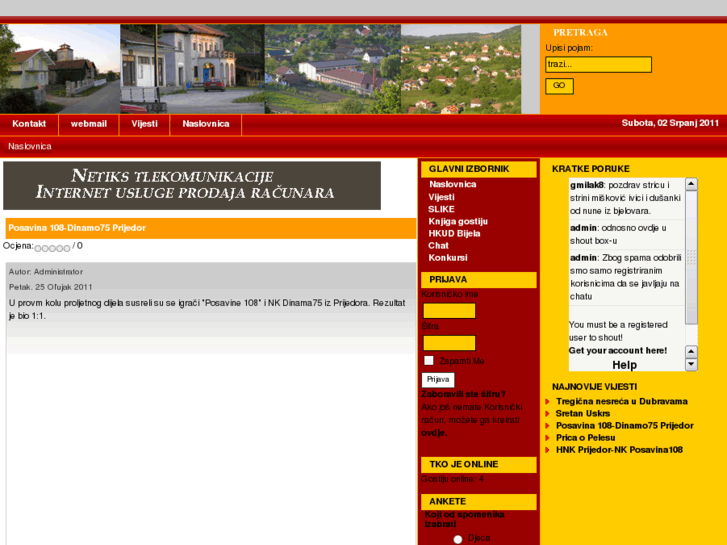This screenshot has height=545, width=727.
Task: Open news 'HNK Prijedor-NK Posavina108'
Action: [x=619, y=449]
